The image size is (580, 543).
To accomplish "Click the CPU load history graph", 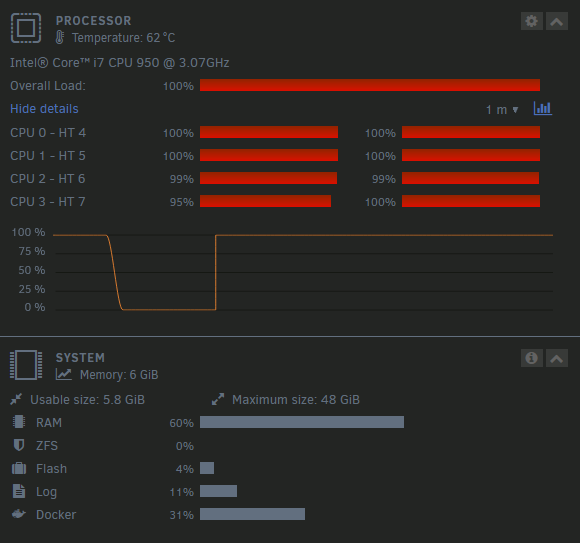I will click(x=303, y=272).
